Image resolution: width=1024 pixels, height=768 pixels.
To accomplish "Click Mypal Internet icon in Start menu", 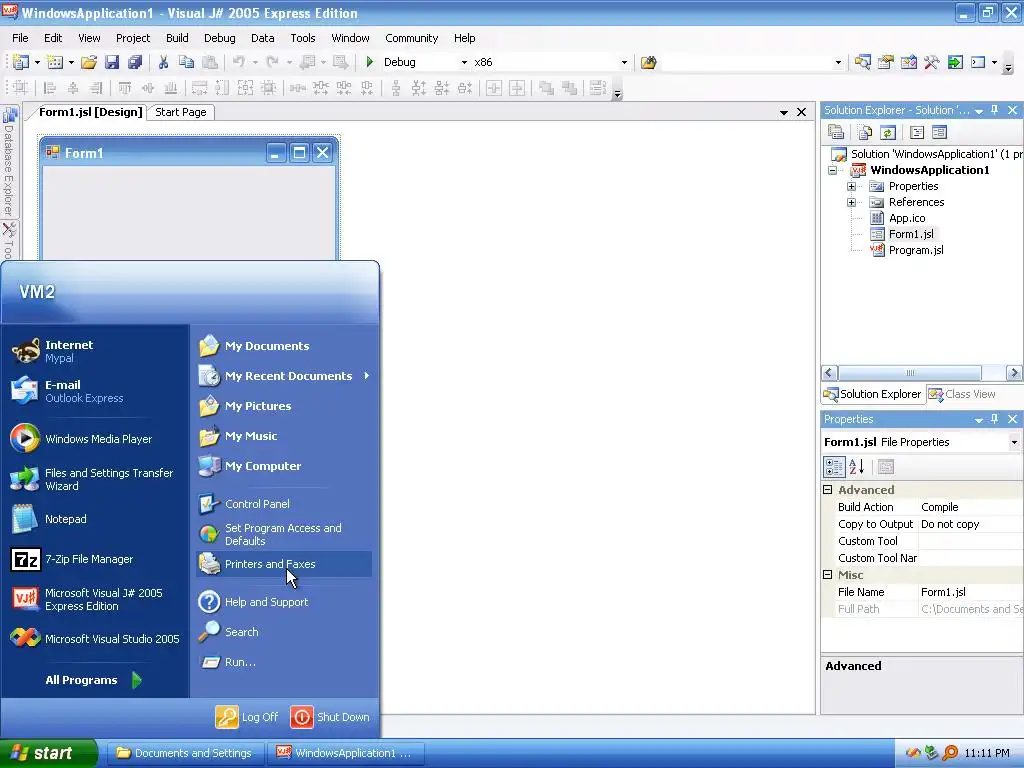I will 25,351.
